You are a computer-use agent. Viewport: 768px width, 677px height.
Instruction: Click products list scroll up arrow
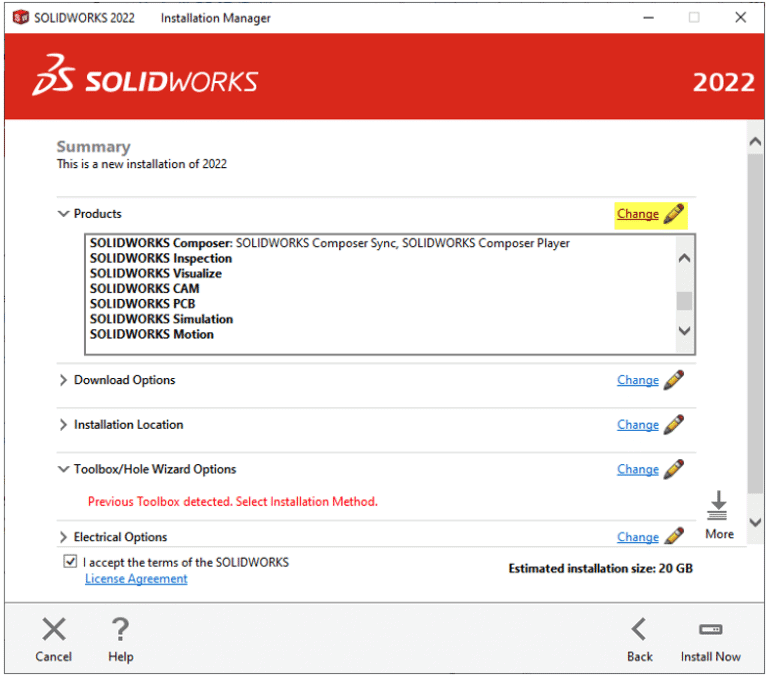[x=684, y=258]
